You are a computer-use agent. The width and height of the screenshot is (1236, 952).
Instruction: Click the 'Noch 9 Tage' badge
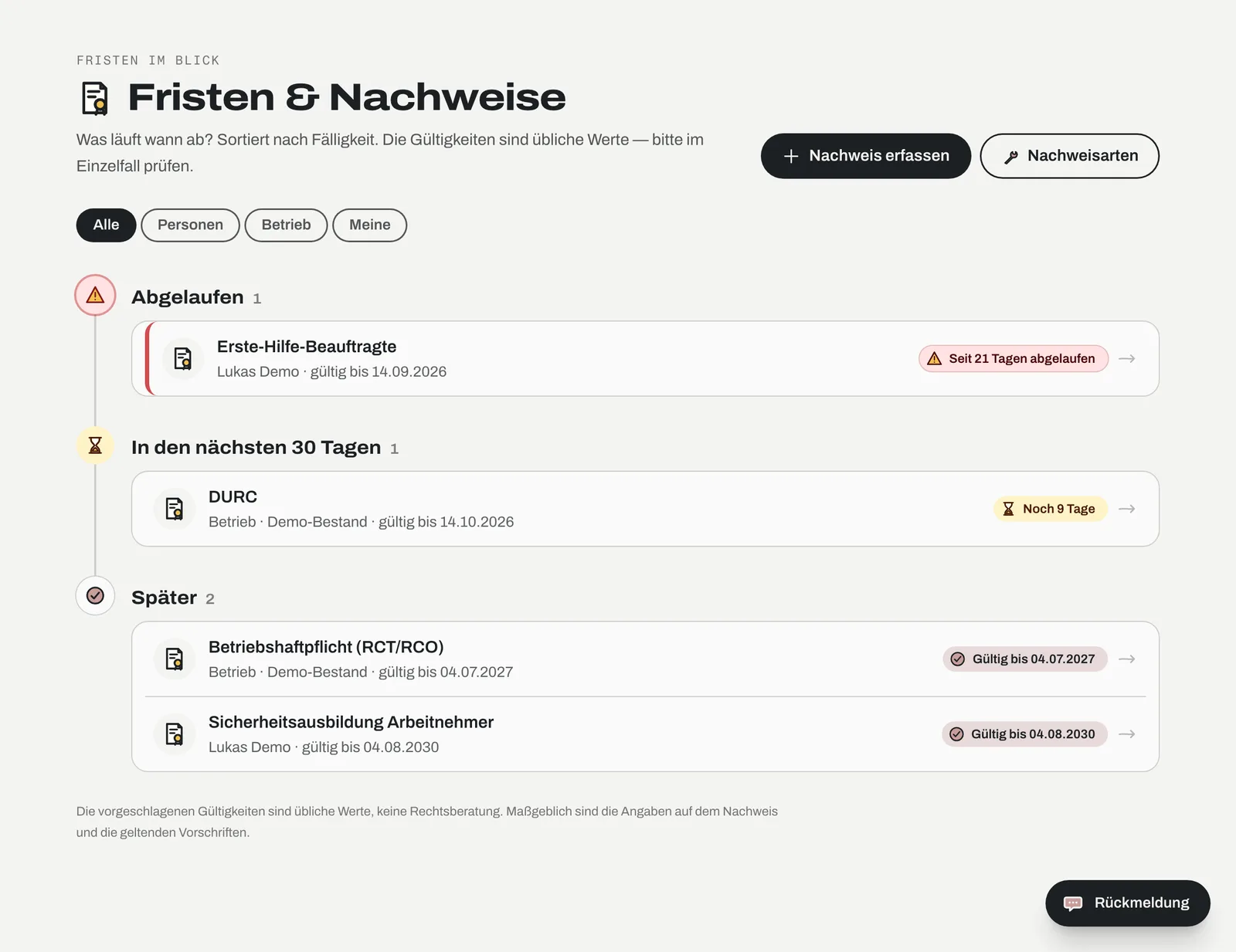pos(1051,509)
